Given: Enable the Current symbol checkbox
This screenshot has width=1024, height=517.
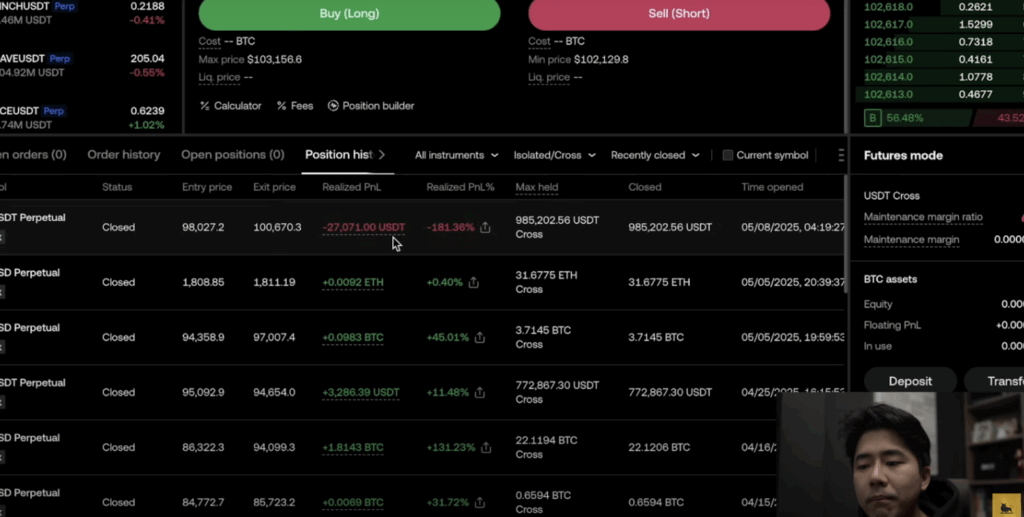Looking at the screenshot, I should tap(728, 155).
